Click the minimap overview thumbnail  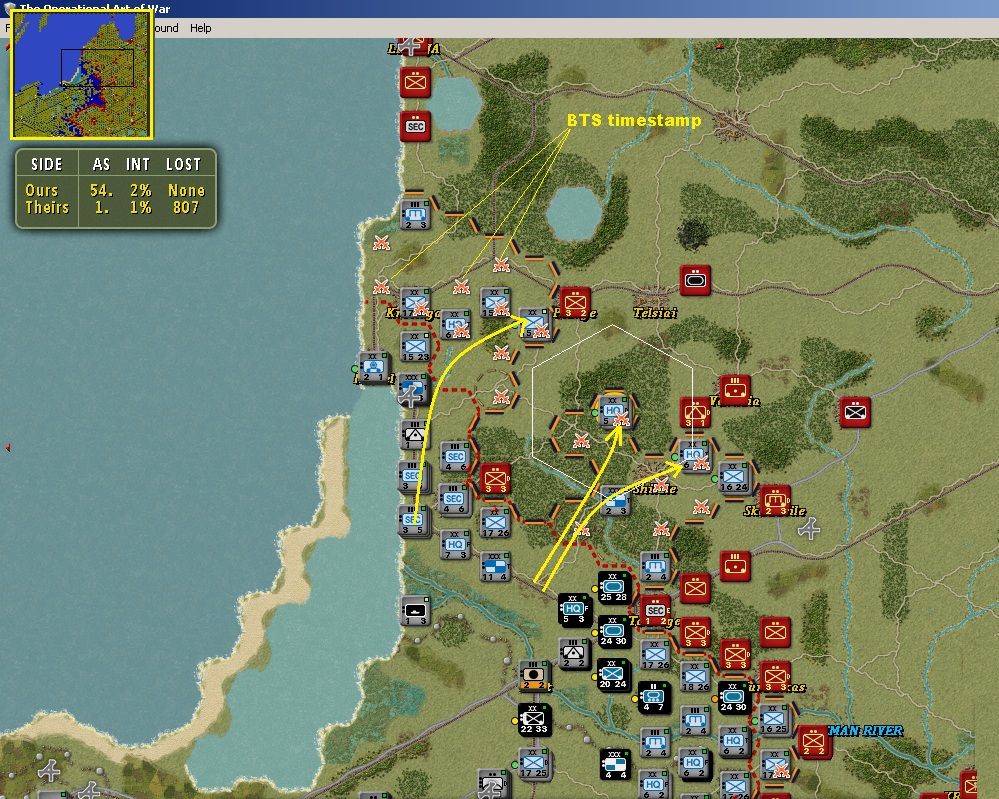coord(82,75)
